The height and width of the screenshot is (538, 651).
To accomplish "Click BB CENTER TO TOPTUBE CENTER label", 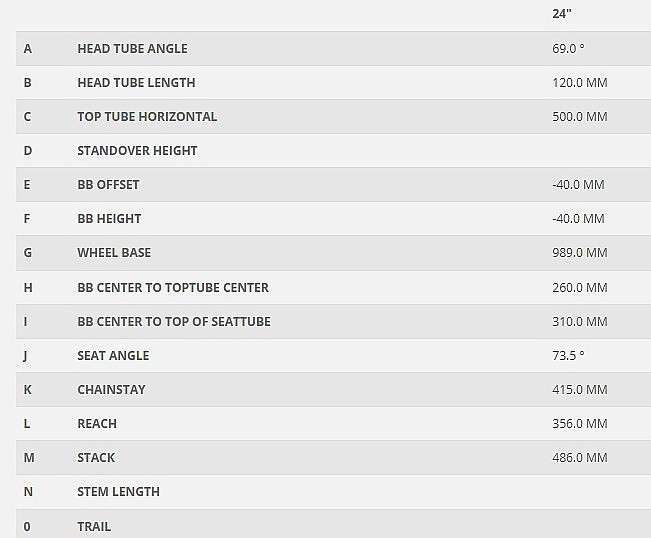I will (x=173, y=288).
